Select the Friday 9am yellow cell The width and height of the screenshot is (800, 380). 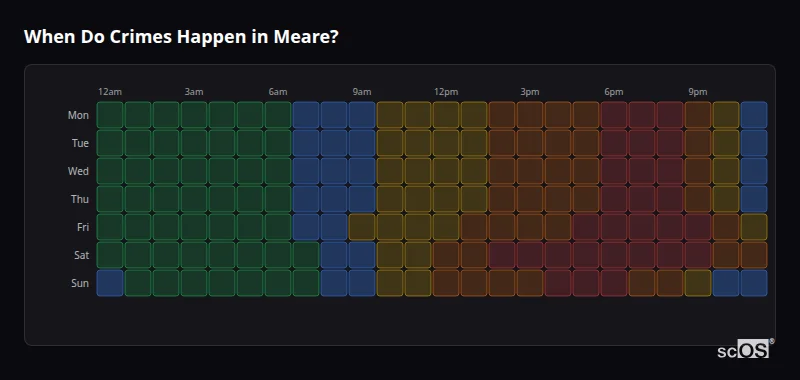click(362, 227)
